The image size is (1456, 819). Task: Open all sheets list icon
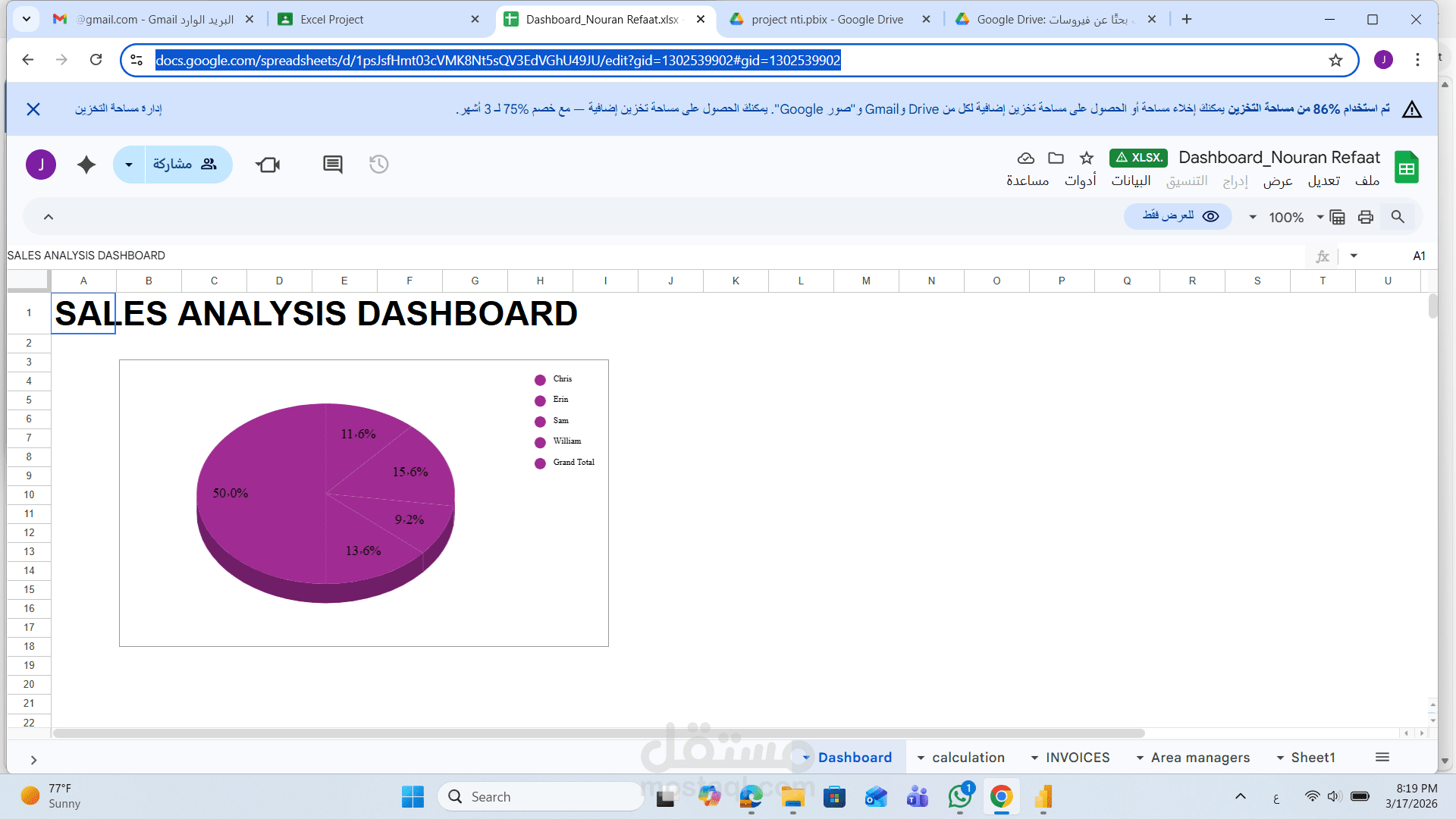(1382, 758)
